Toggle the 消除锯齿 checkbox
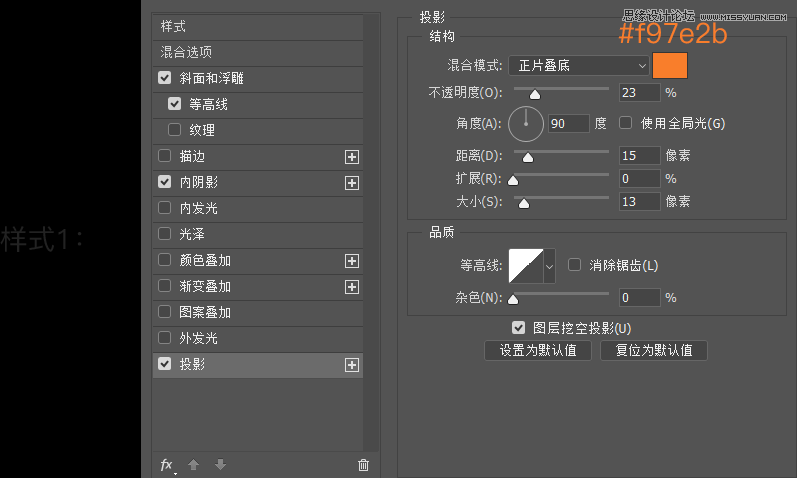The image size is (797, 478). point(574,265)
